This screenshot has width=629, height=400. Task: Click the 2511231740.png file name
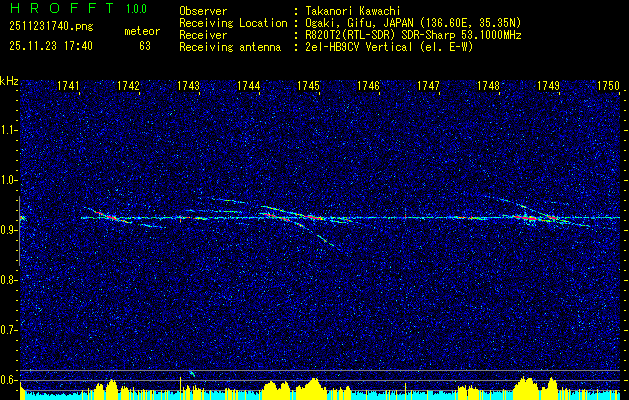51,27
